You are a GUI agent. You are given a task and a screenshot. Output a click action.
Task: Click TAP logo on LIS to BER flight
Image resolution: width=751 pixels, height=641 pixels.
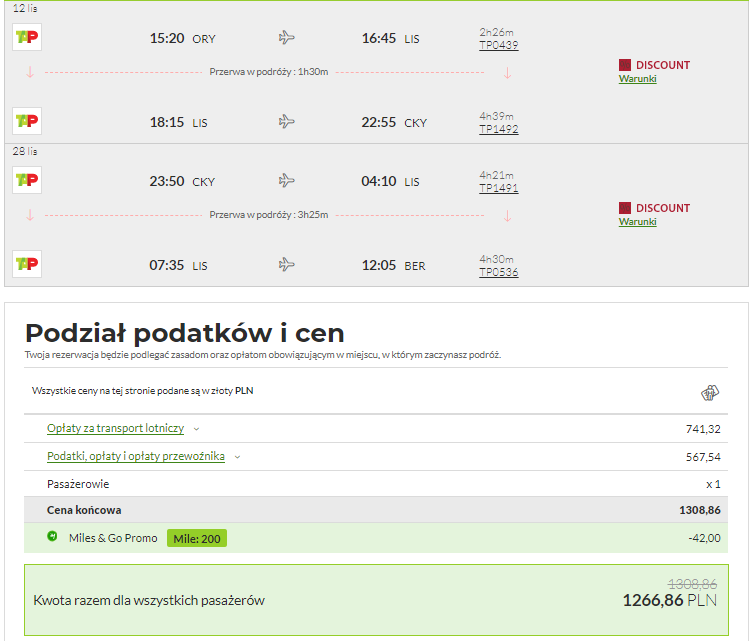[x=27, y=263]
